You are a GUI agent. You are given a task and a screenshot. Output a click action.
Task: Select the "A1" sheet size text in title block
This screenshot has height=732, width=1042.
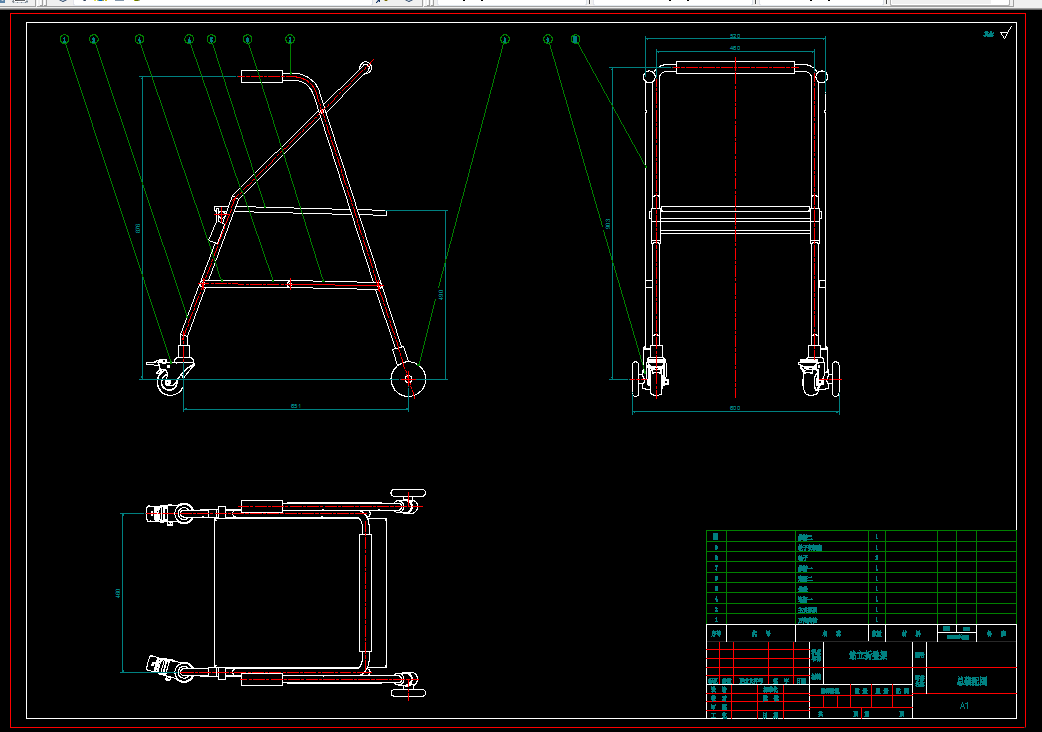pos(964,705)
